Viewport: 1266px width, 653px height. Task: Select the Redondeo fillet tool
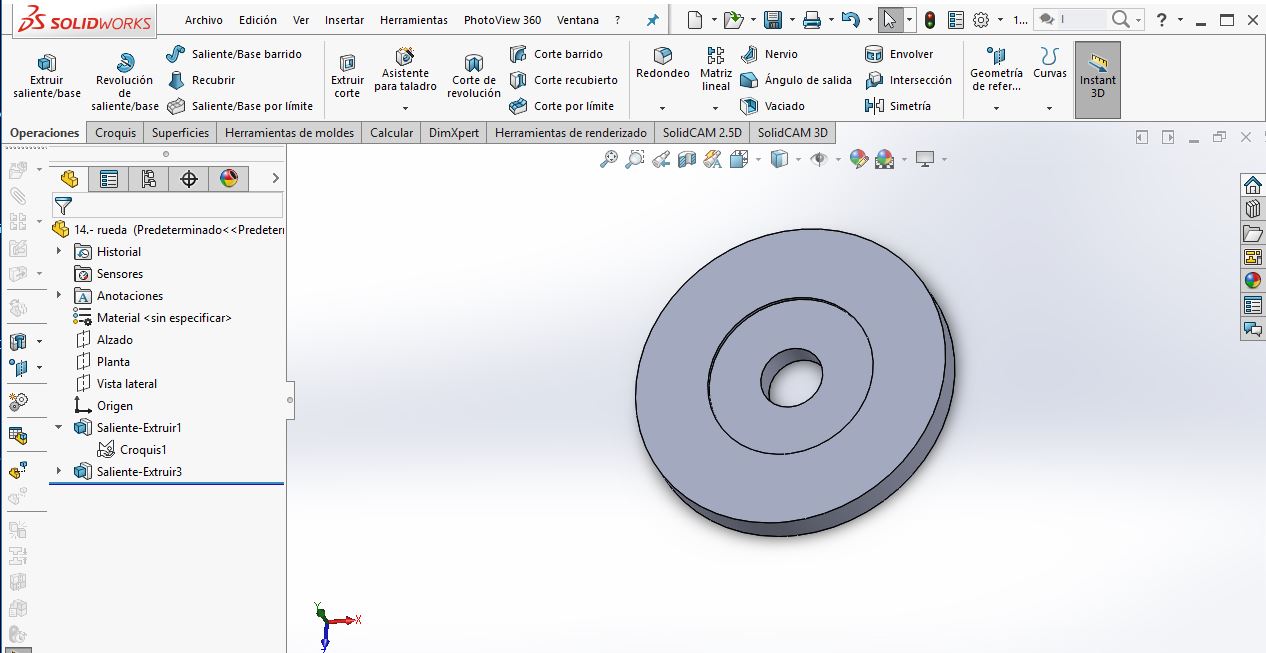663,64
